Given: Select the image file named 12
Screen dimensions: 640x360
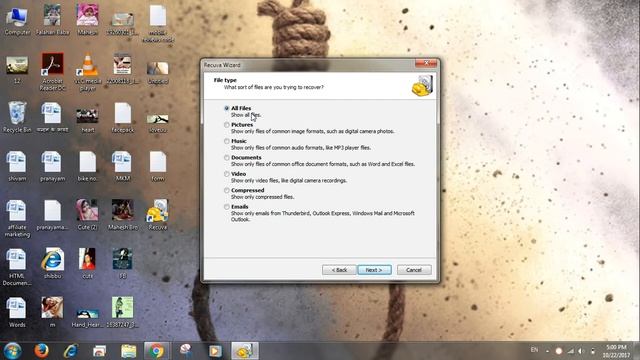Looking at the screenshot, I should coord(17,70).
